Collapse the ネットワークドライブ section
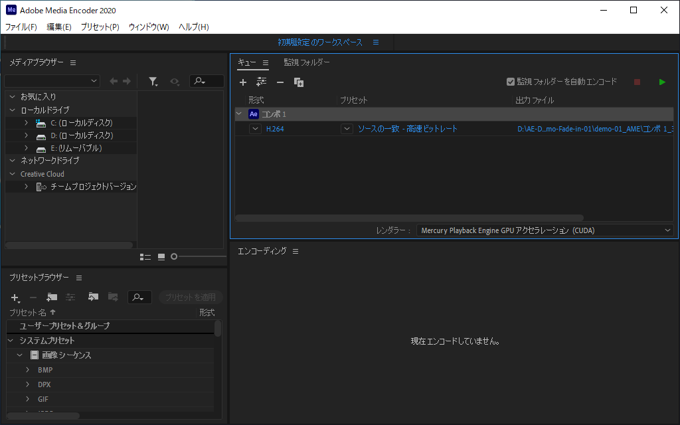 click(12, 160)
